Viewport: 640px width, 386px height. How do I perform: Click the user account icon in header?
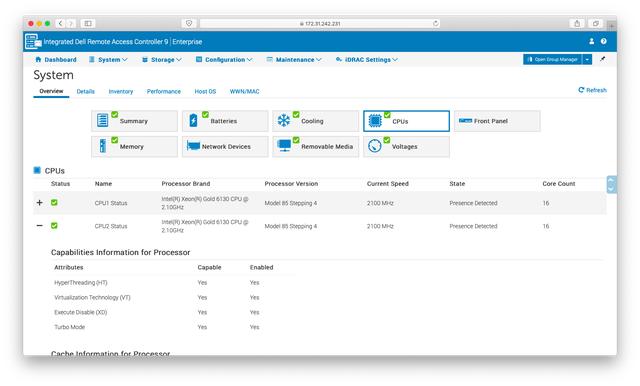pos(591,41)
